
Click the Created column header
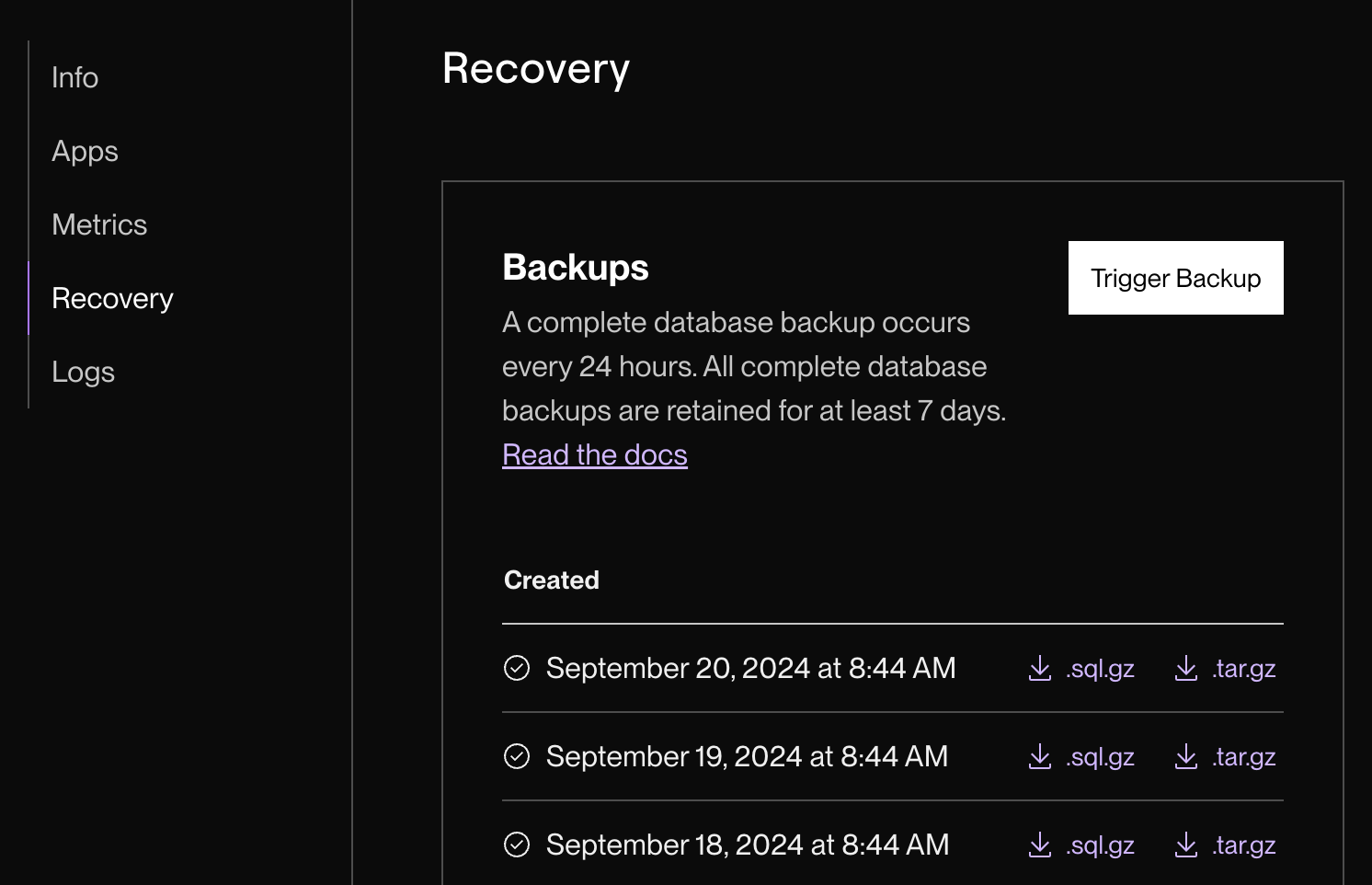(x=551, y=580)
